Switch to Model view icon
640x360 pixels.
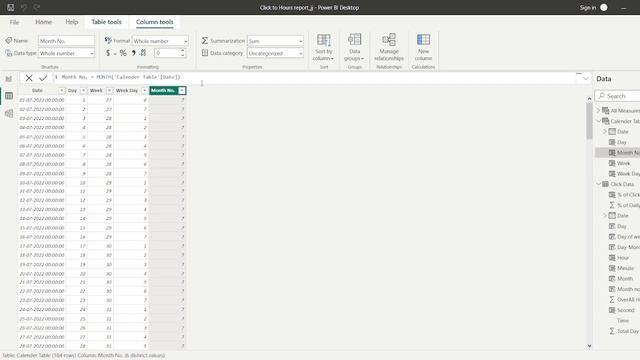point(9,113)
